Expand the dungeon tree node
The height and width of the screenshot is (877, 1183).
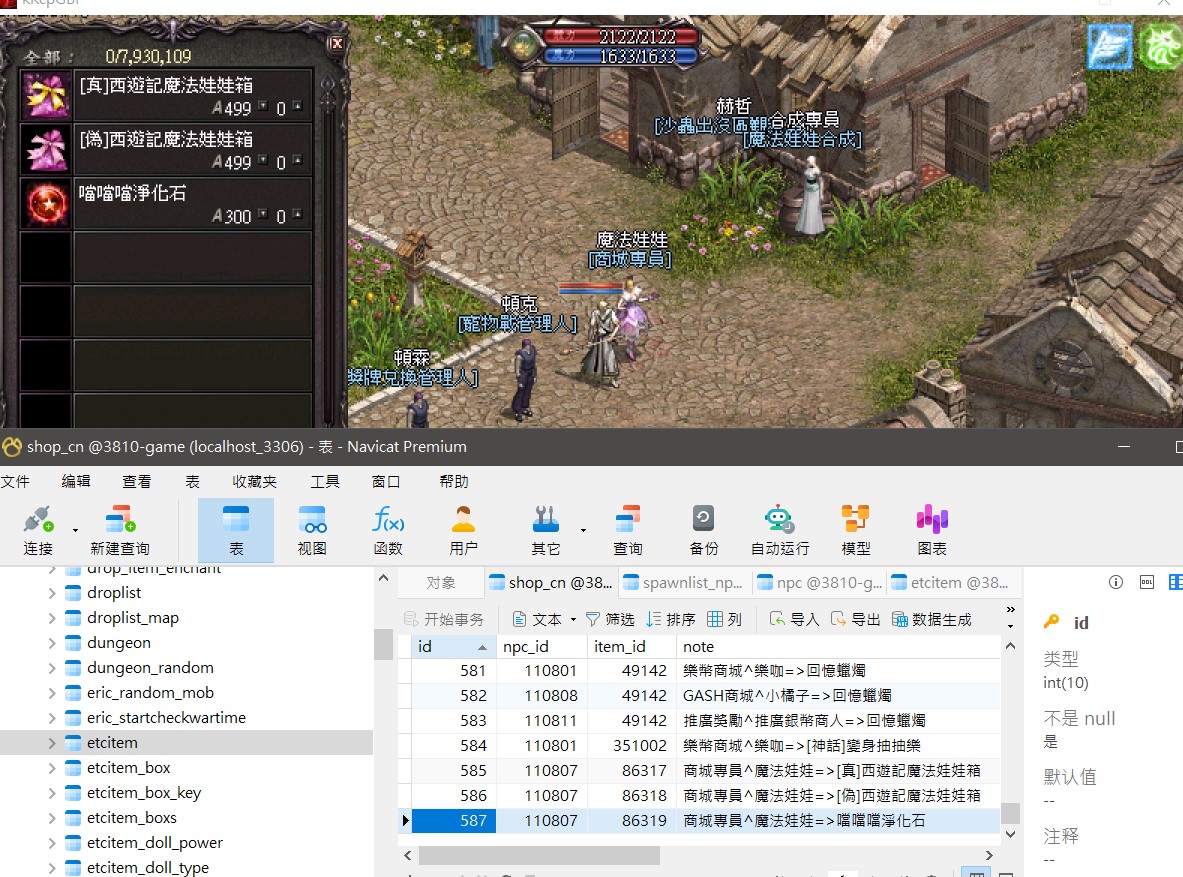pos(51,643)
